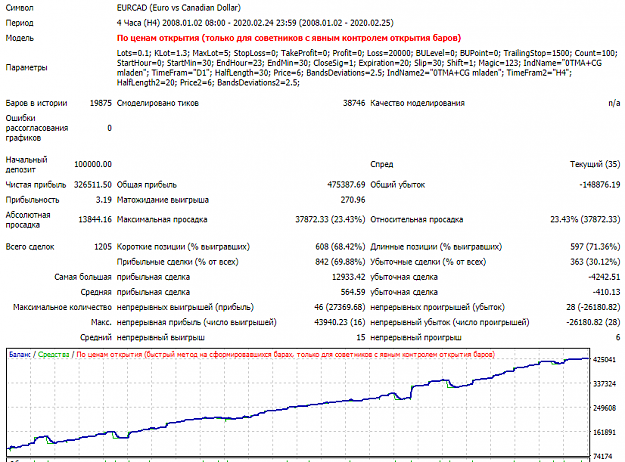This screenshot has width=625, height=462.
Task: Click the balance curve in the equity chart
Action: click(x=299, y=406)
